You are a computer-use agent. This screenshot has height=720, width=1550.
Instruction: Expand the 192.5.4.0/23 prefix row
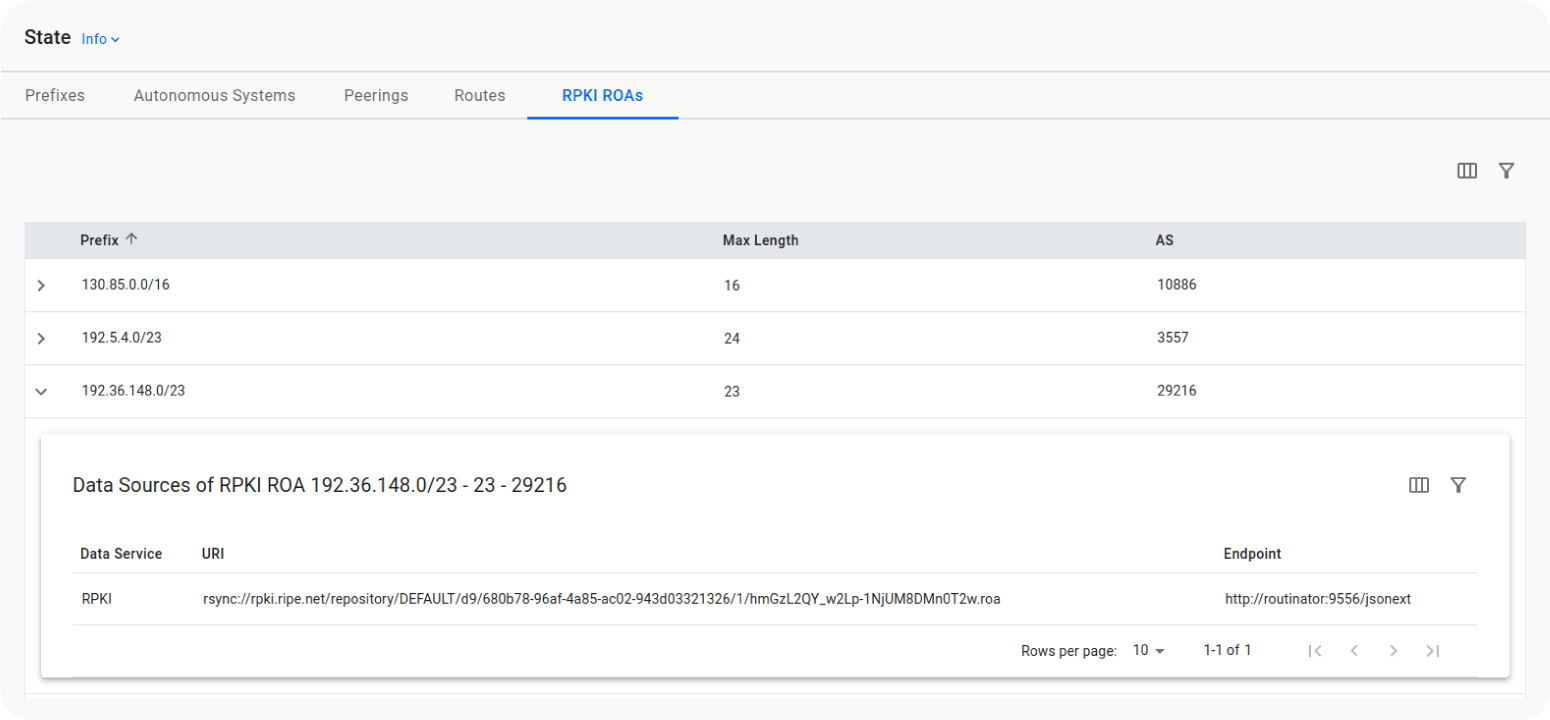click(41, 338)
